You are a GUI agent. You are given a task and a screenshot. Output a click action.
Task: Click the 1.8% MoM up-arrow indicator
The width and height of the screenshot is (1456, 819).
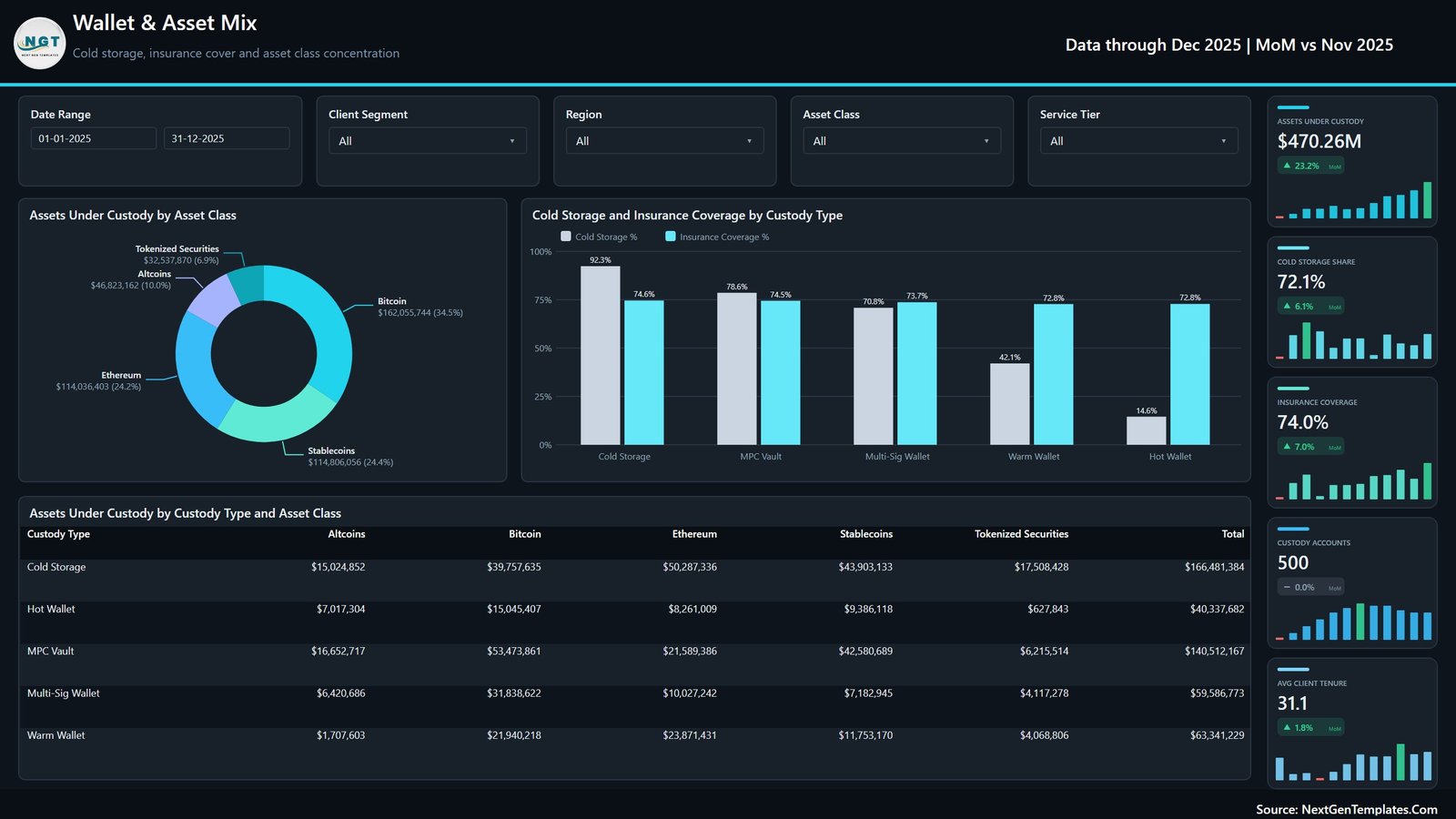pos(1310,728)
